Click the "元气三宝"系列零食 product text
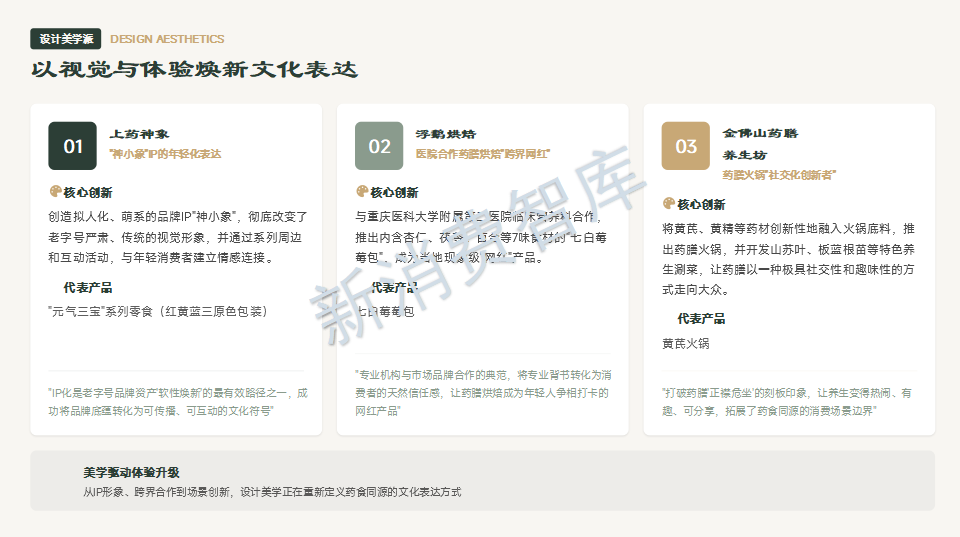This screenshot has width=960, height=537. [x=158, y=311]
